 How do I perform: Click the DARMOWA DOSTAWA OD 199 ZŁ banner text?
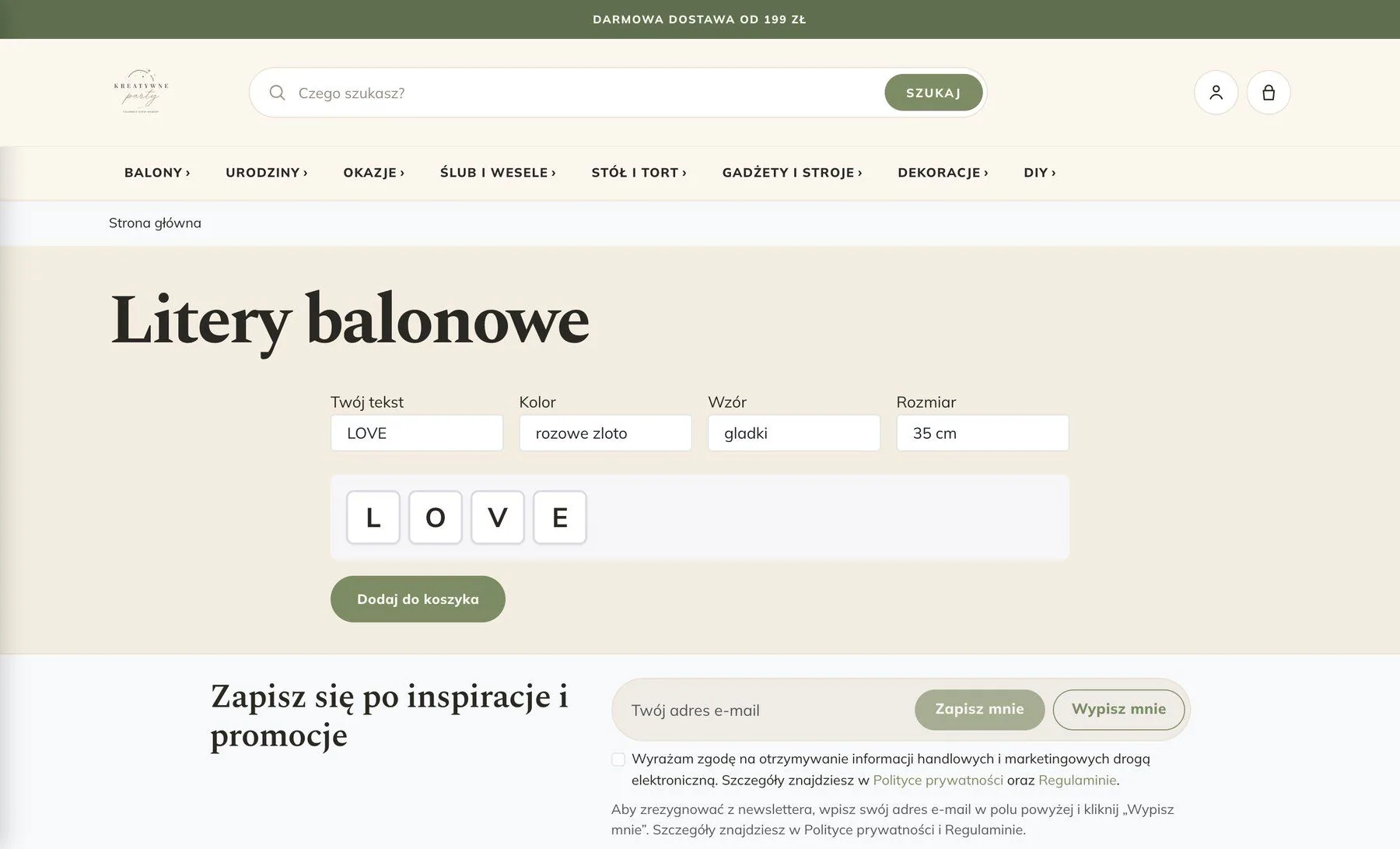click(x=699, y=19)
